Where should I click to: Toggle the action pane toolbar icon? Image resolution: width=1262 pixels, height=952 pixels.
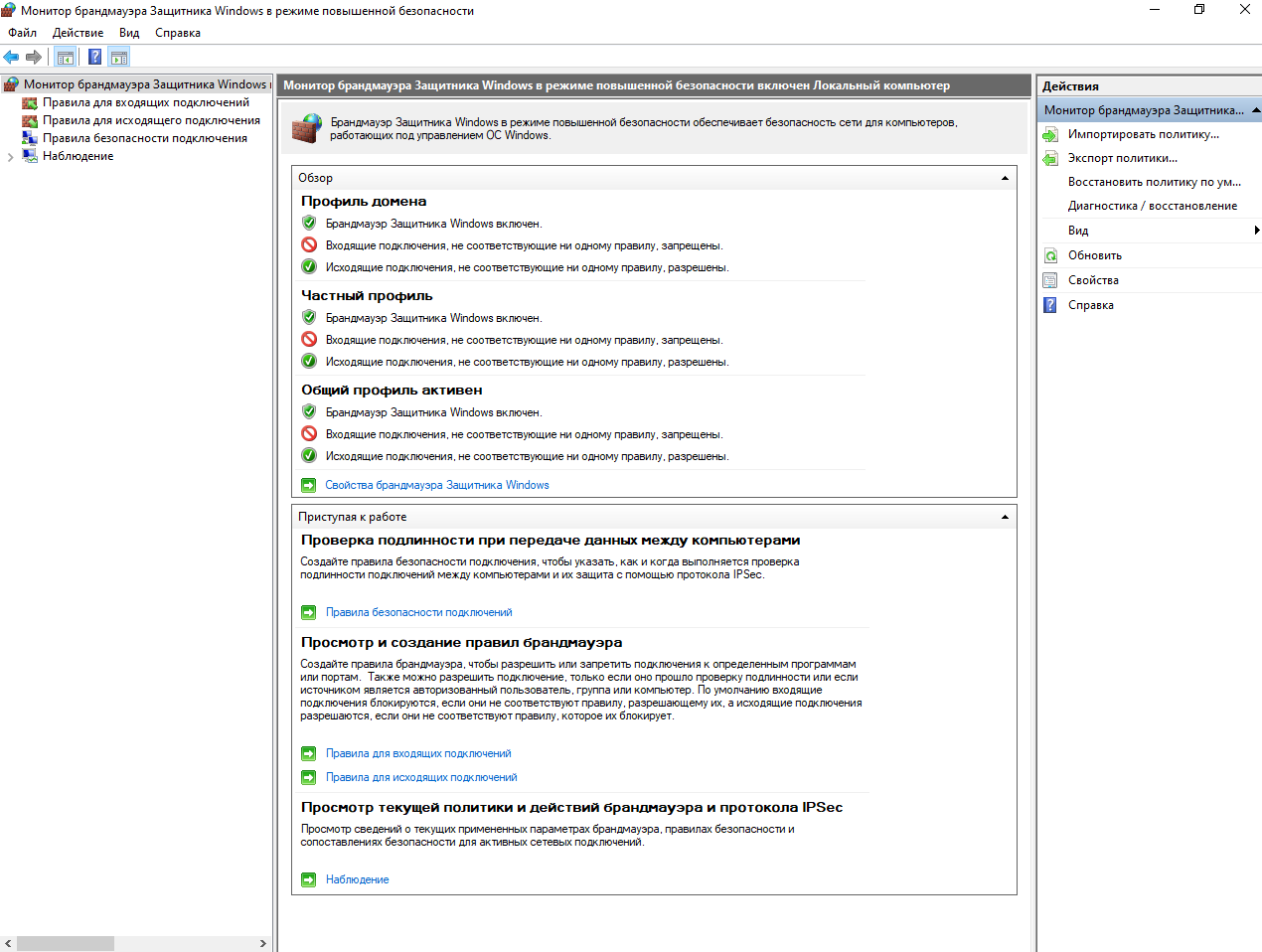point(119,58)
